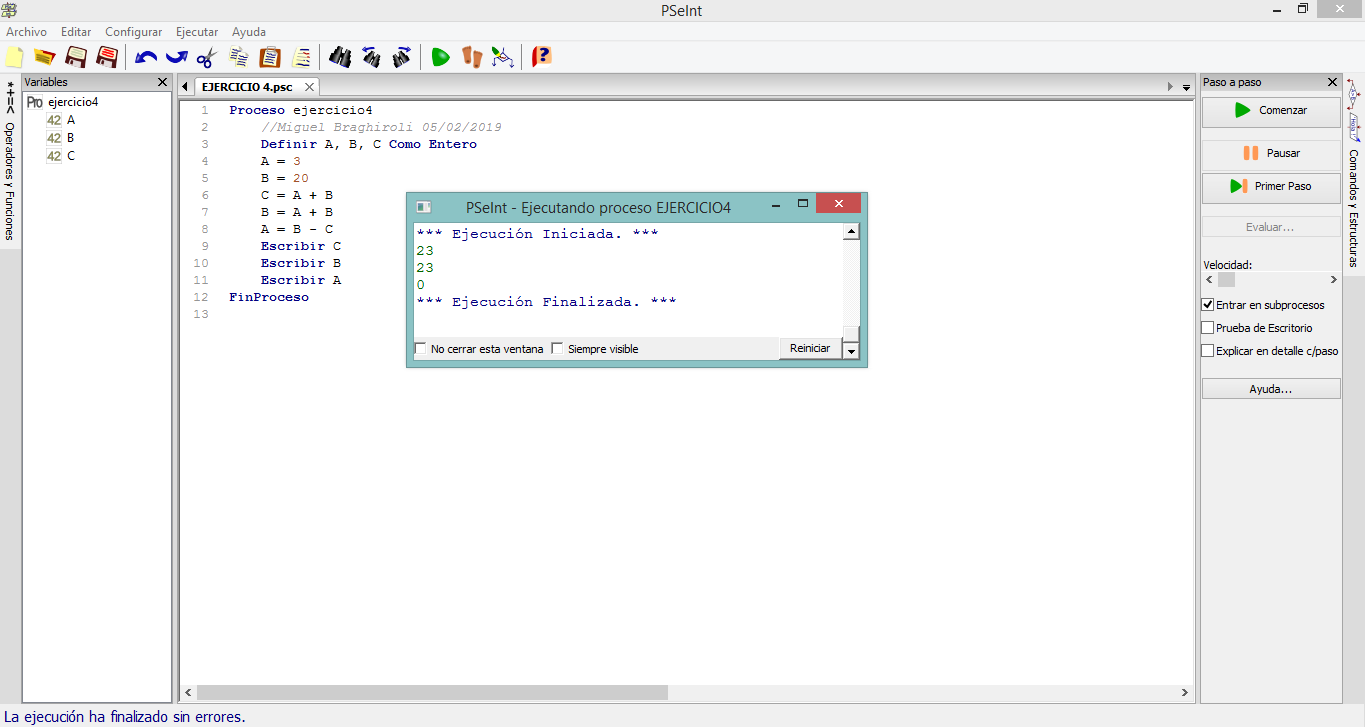The width and height of the screenshot is (1365, 727).
Task: Click the Comenzar button in Paso a paso
Action: click(1270, 110)
